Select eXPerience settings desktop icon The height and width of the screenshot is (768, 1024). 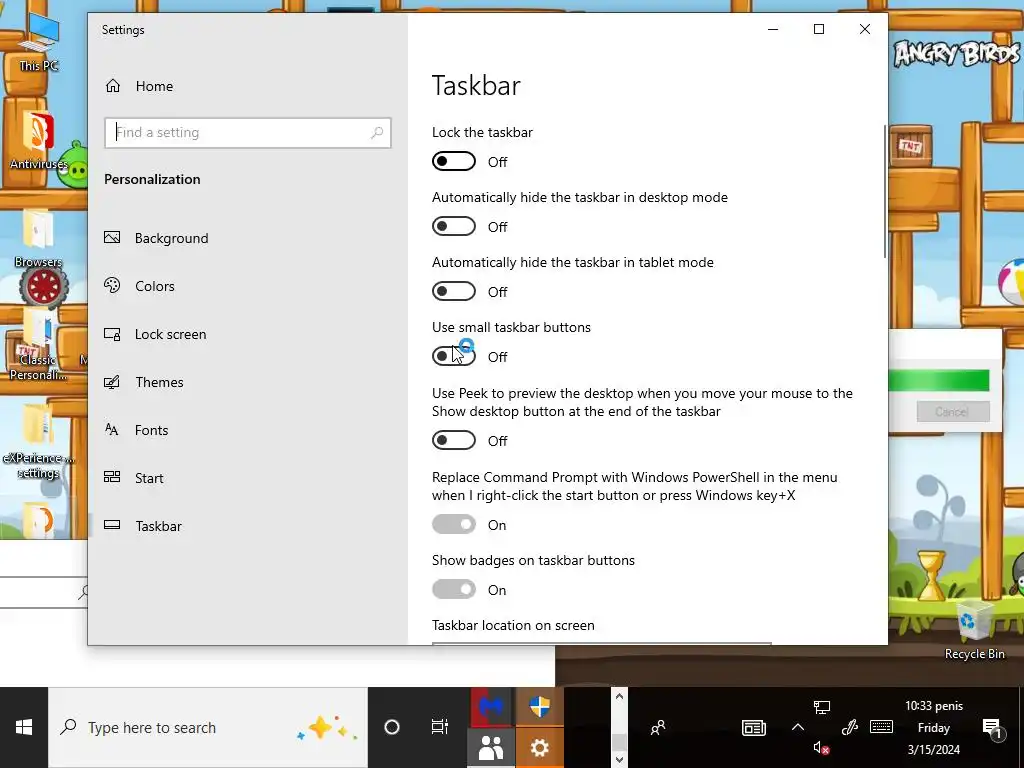(x=38, y=443)
